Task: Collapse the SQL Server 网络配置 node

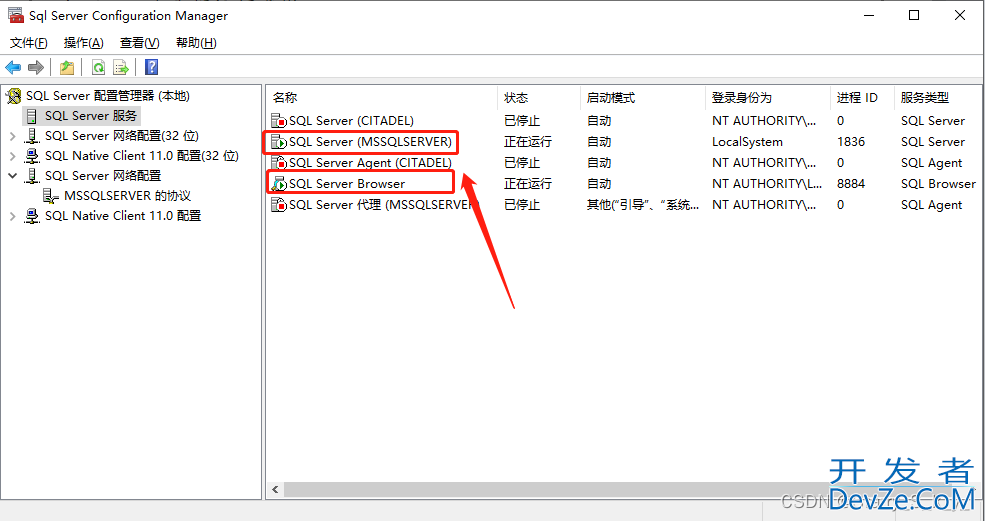Action: pos(12,176)
